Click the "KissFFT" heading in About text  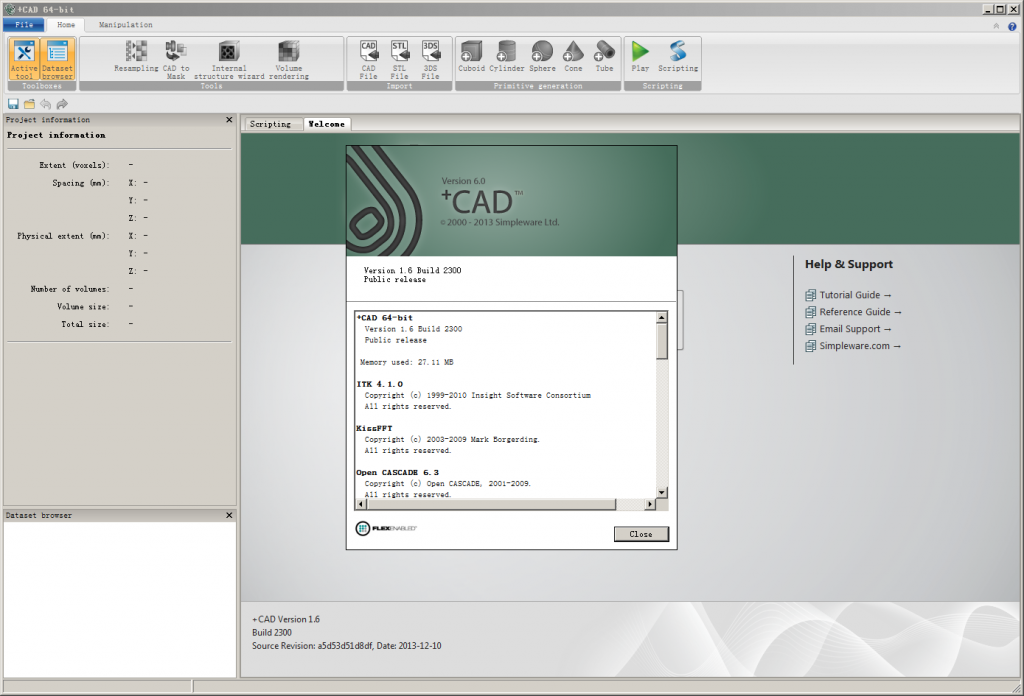click(374, 429)
